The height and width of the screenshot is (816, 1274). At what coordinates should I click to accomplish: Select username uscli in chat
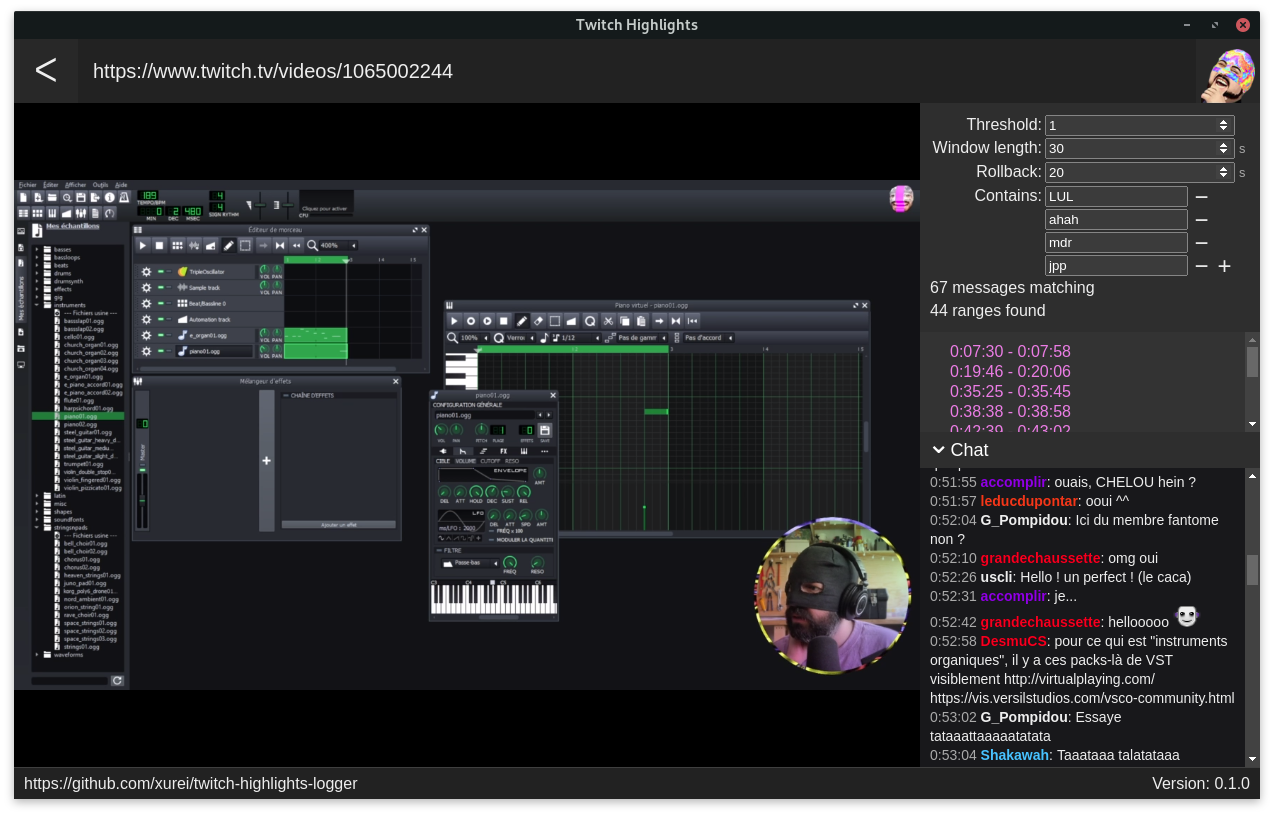pos(997,577)
